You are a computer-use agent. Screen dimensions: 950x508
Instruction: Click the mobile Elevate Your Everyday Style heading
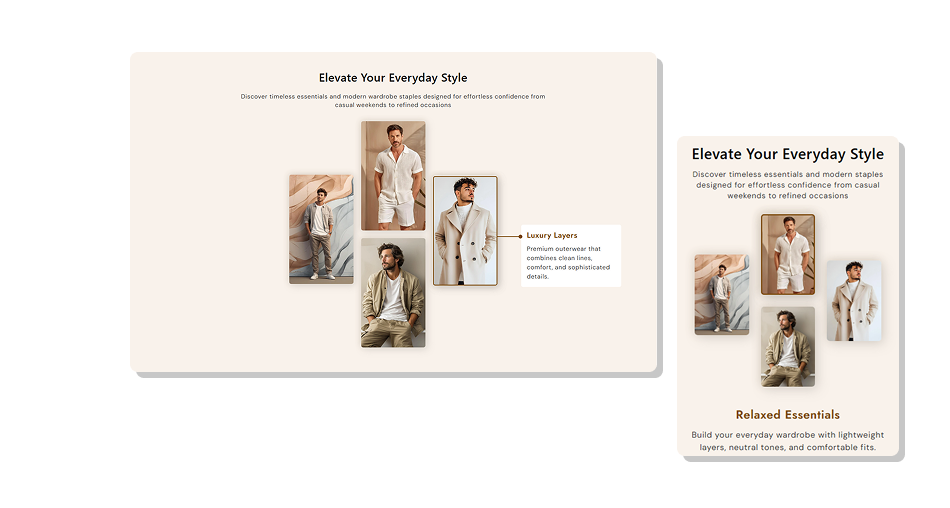tap(788, 154)
